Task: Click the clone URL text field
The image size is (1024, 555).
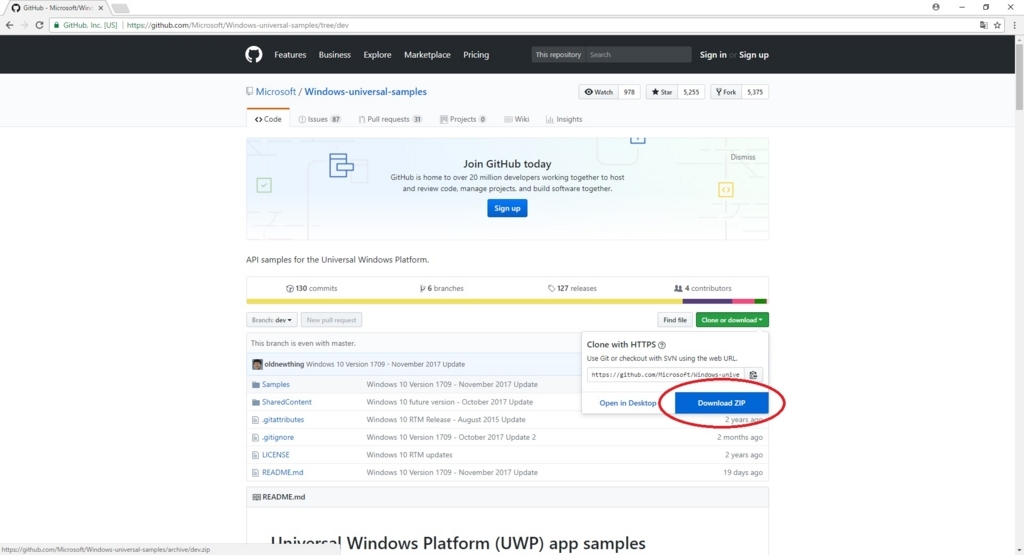Action: coord(666,375)
